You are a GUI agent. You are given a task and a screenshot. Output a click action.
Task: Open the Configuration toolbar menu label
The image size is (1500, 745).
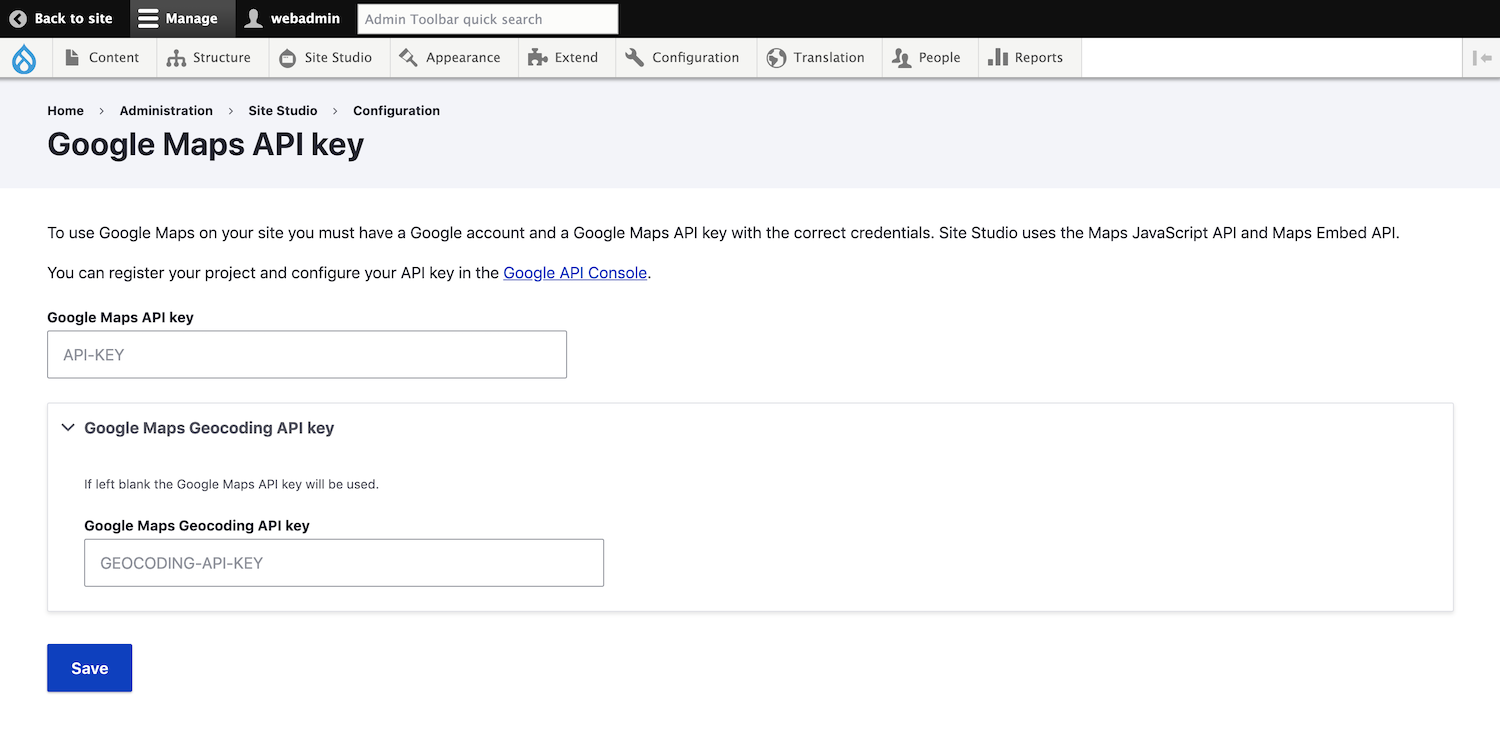695,57
